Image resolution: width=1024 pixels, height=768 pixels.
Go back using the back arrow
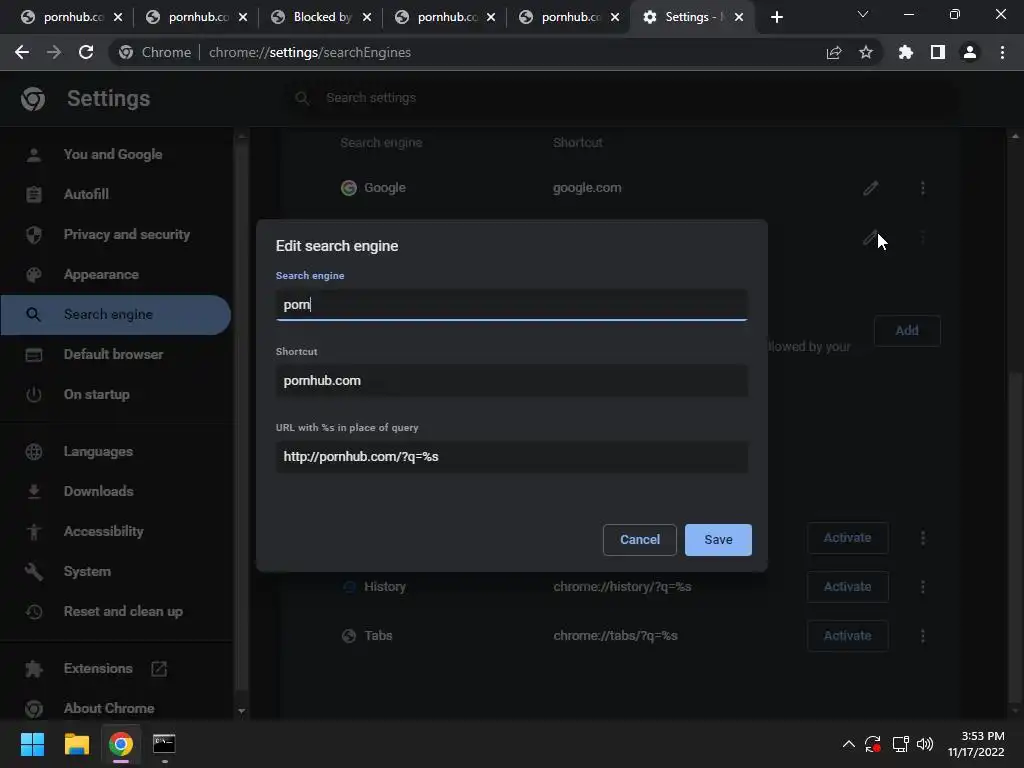(x=22, y=52)
